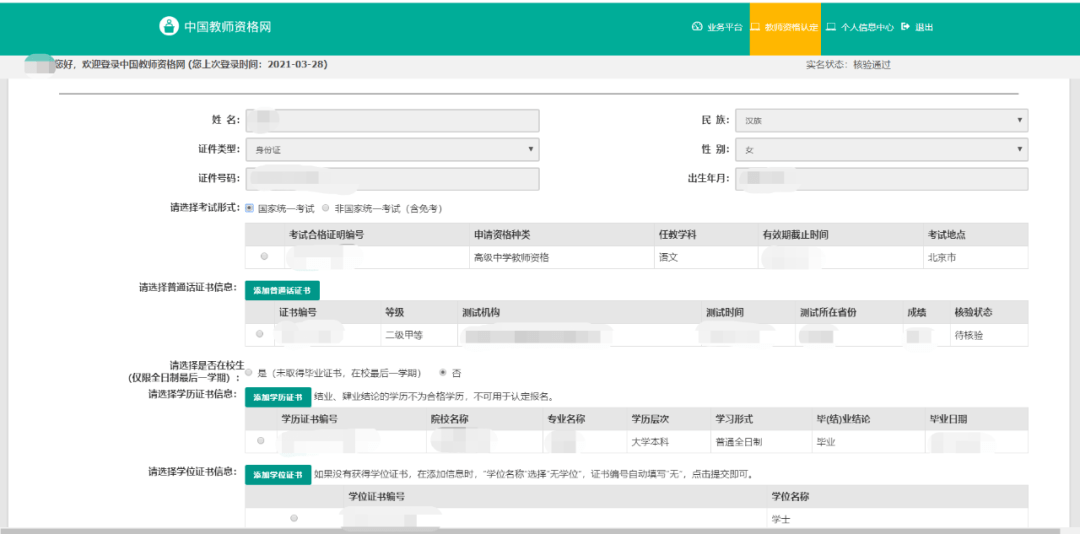The image size is (1080, 534).
Task: Click the 退出 logout icon
Action: [905, 27]
